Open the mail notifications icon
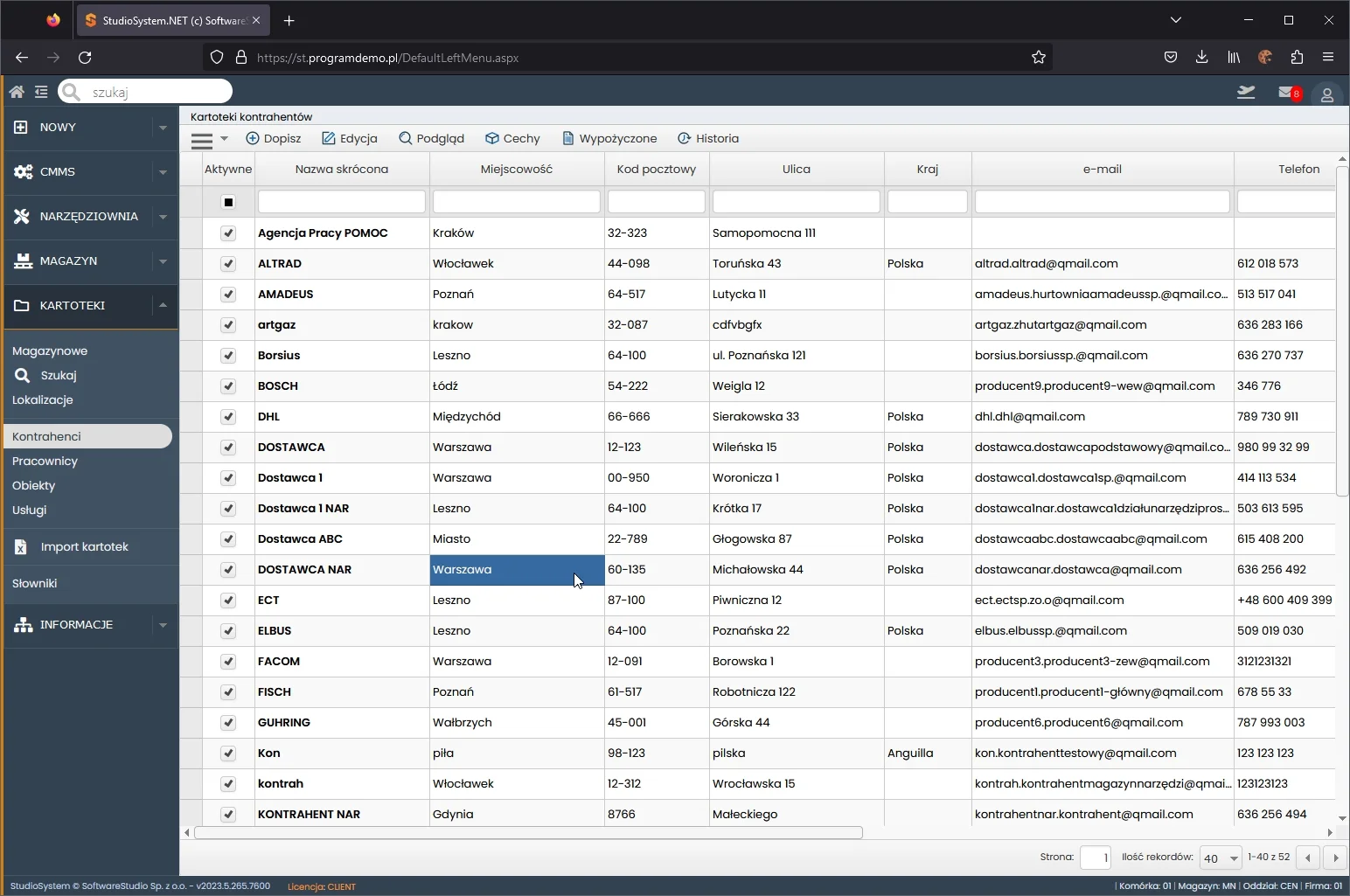This screenshot has height=896, width=1350. [x=1287, y=93]
